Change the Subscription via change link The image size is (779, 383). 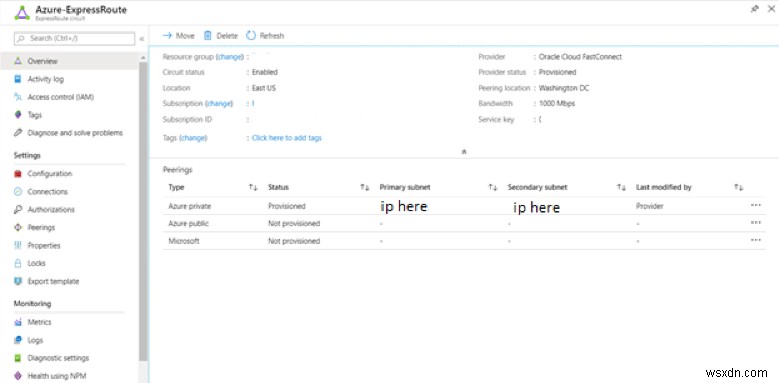click(219, 104)
